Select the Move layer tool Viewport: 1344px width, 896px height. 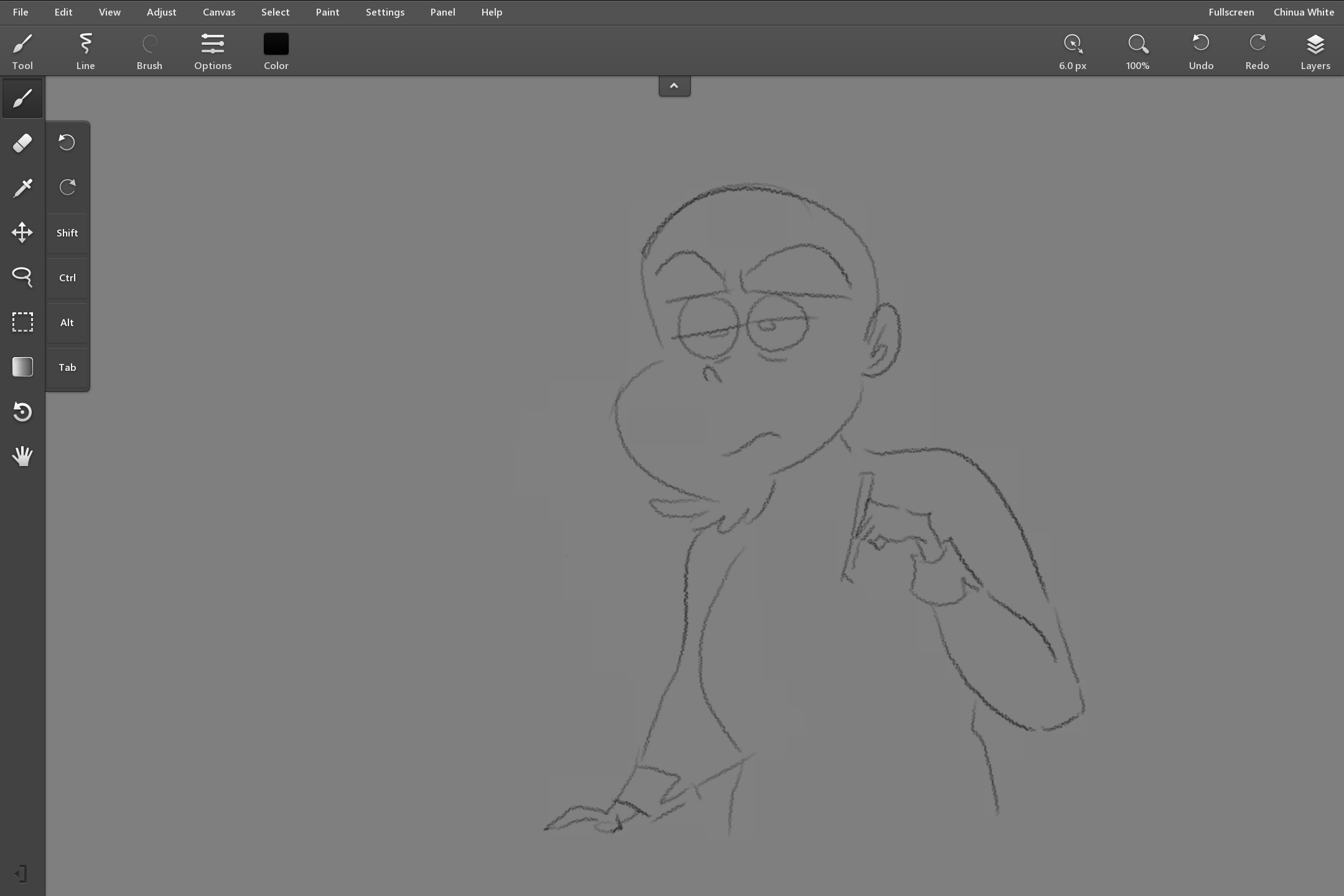pos(22,233)
